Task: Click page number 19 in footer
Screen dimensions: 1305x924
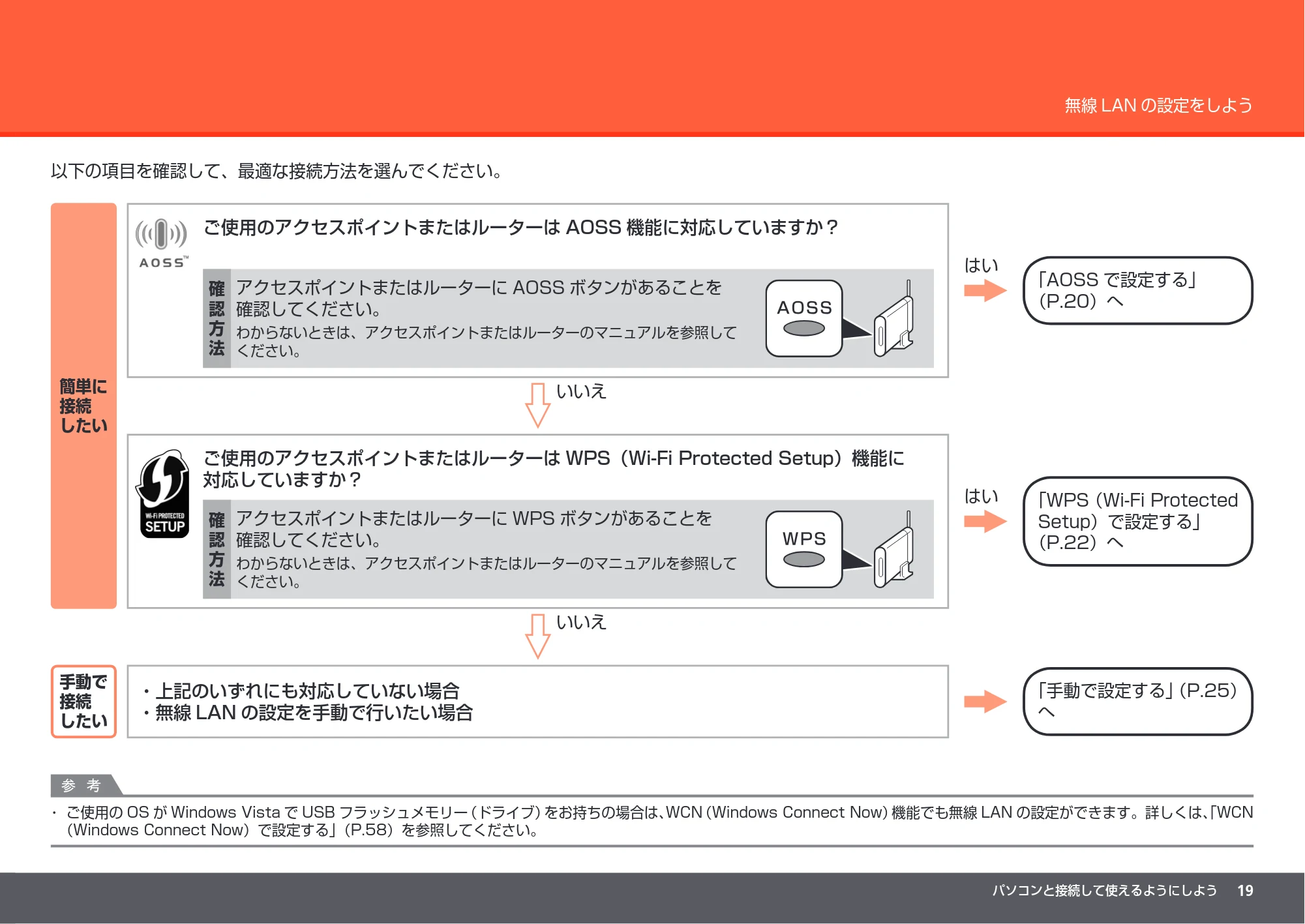Action: pos(1245,891)
